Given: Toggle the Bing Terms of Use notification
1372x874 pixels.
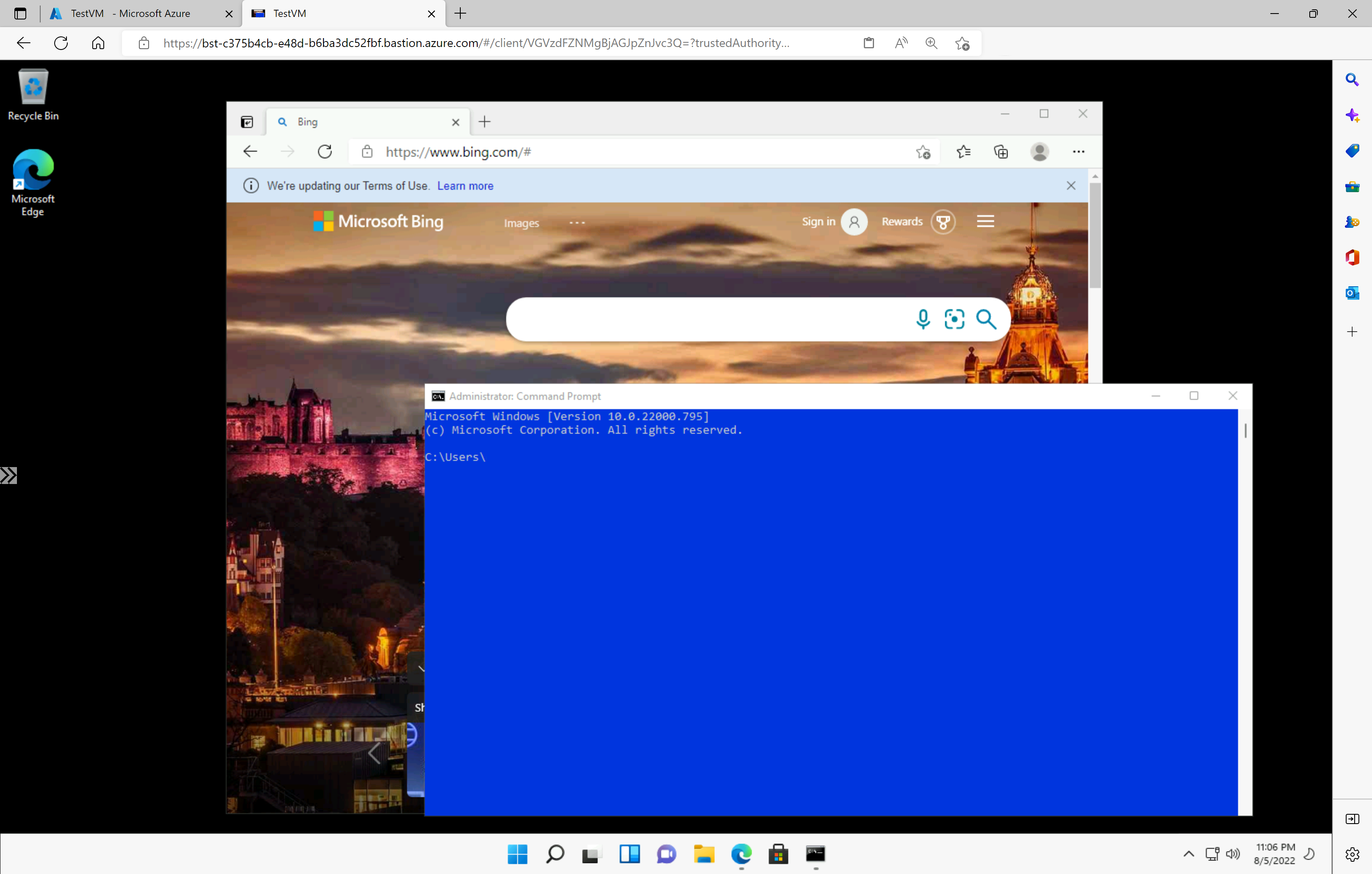Looking at the screenshot, I should (1070, 184).
